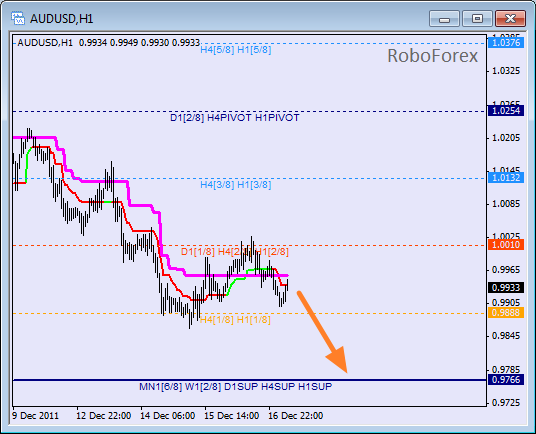Screen dimensions: 536x434
Task: Click the 1.0132 light blue price tag
Action: 506,178
